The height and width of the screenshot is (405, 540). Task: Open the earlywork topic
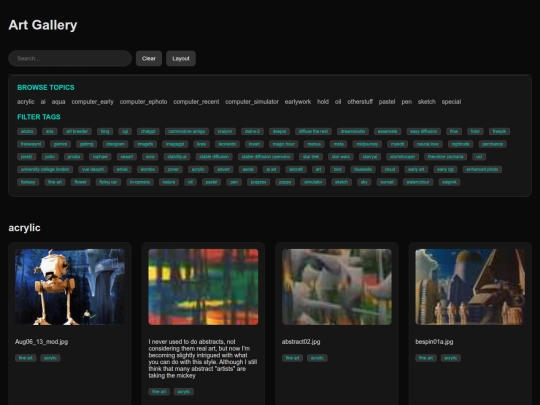click(x=298, y=102)
